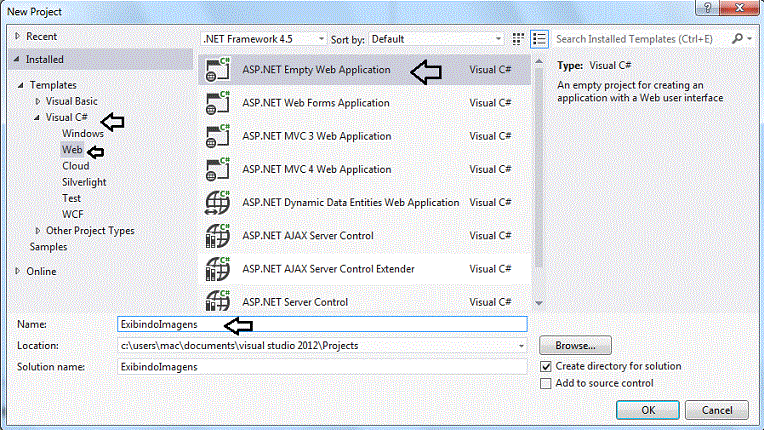Select ASP.NET MVC 4 Web Application template
This screenshot has height=430, width=764.
pyautogui.click(x=364, y=169)
